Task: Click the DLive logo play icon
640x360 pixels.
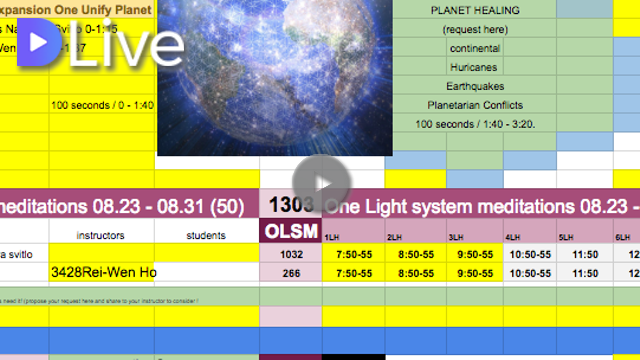Action: [x=40, y=42]
